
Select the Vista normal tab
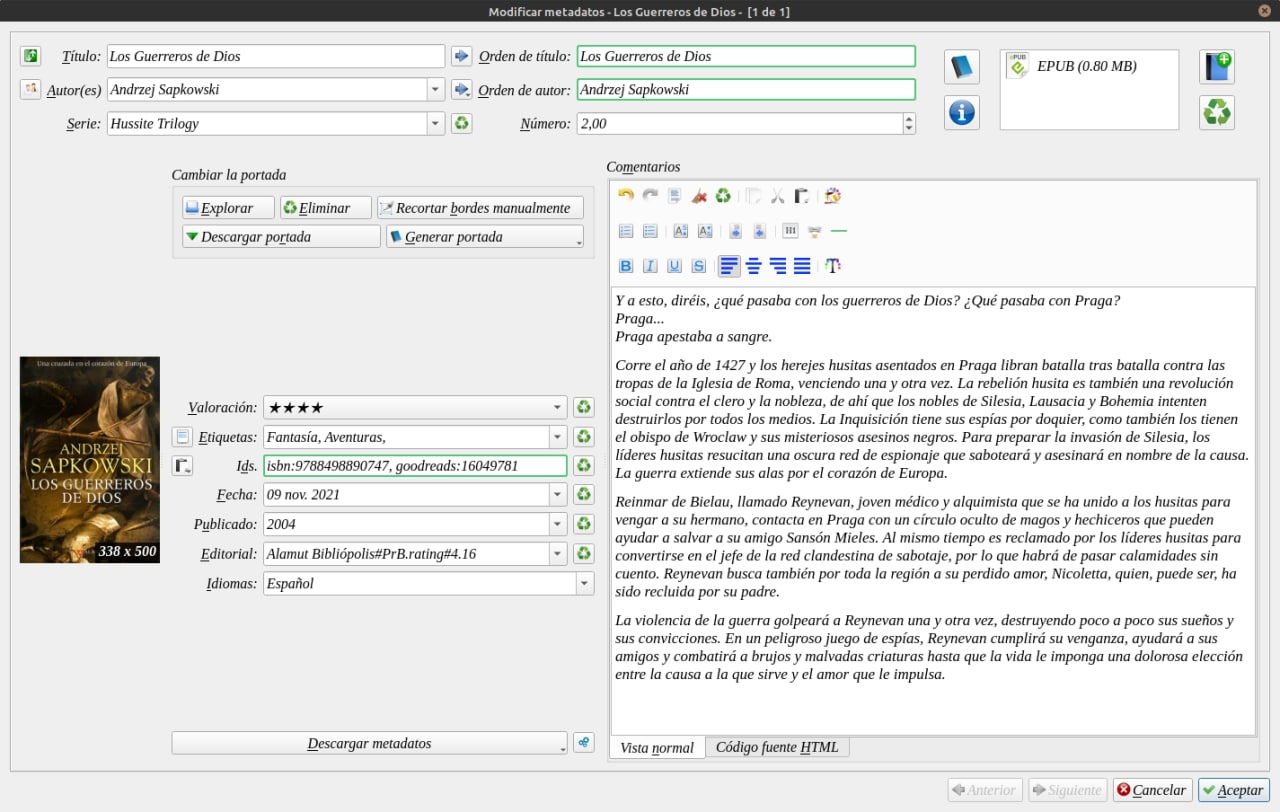[656, 748]
